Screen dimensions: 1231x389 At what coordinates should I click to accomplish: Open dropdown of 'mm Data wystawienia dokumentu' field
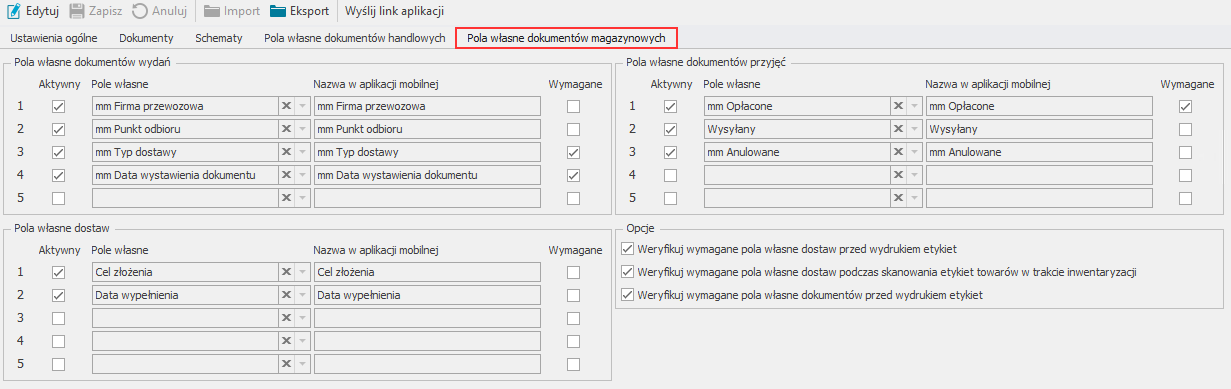coord(303,175)
